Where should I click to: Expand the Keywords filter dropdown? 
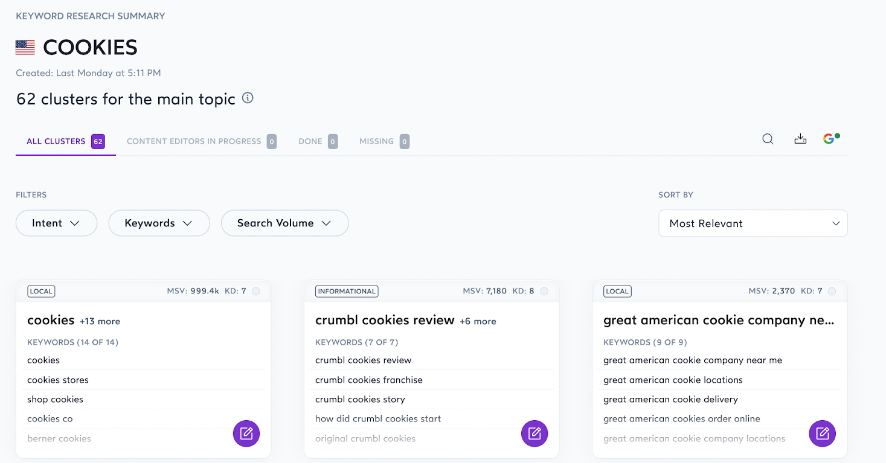(x=159, y=223)
